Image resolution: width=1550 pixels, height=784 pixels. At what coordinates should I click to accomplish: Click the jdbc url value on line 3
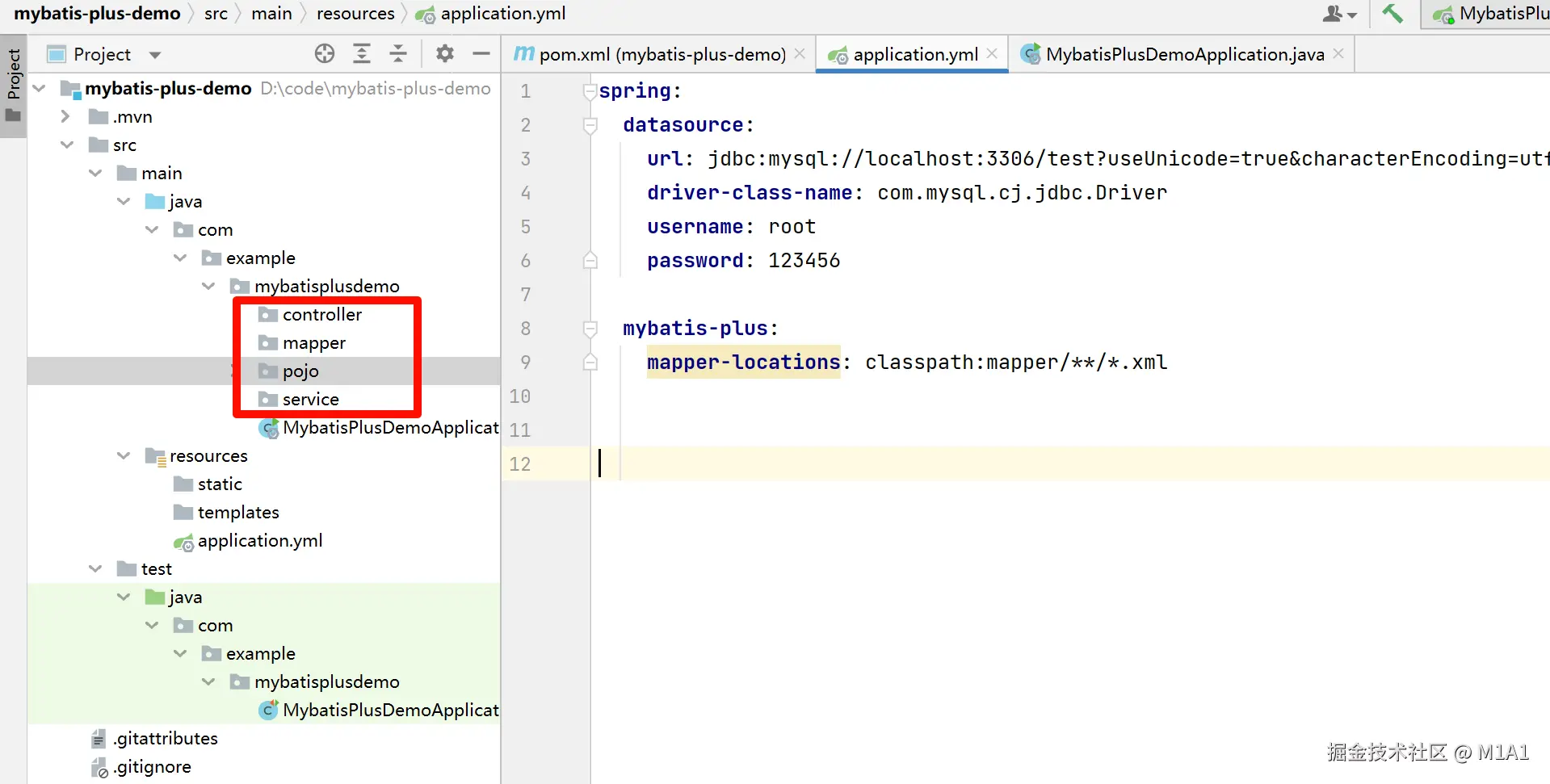(1128, 158)
